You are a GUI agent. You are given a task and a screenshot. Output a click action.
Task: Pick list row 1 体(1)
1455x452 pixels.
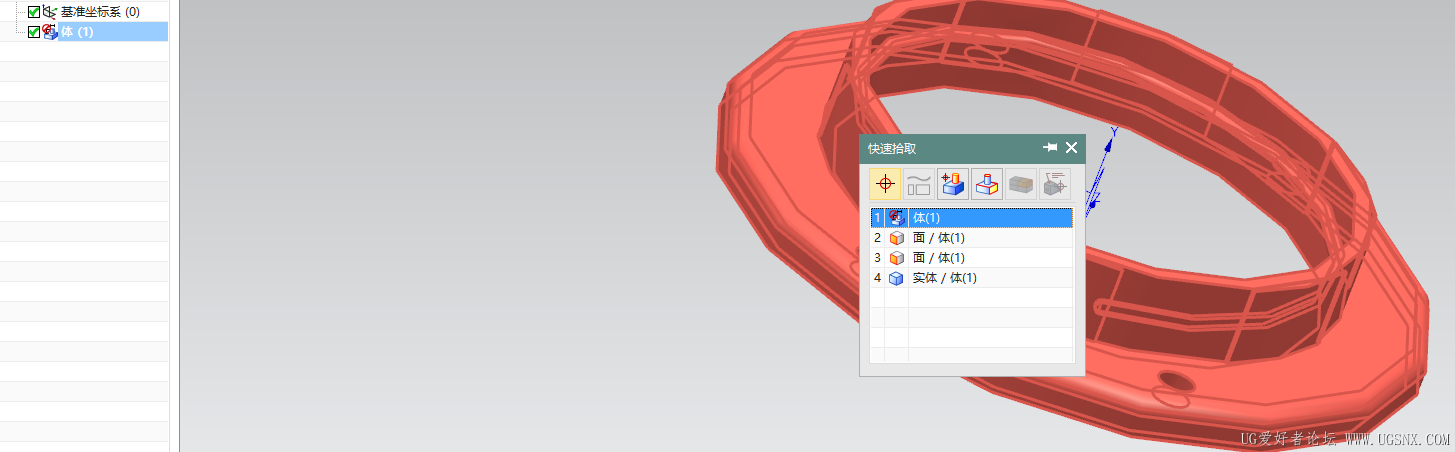coord(972,218)
